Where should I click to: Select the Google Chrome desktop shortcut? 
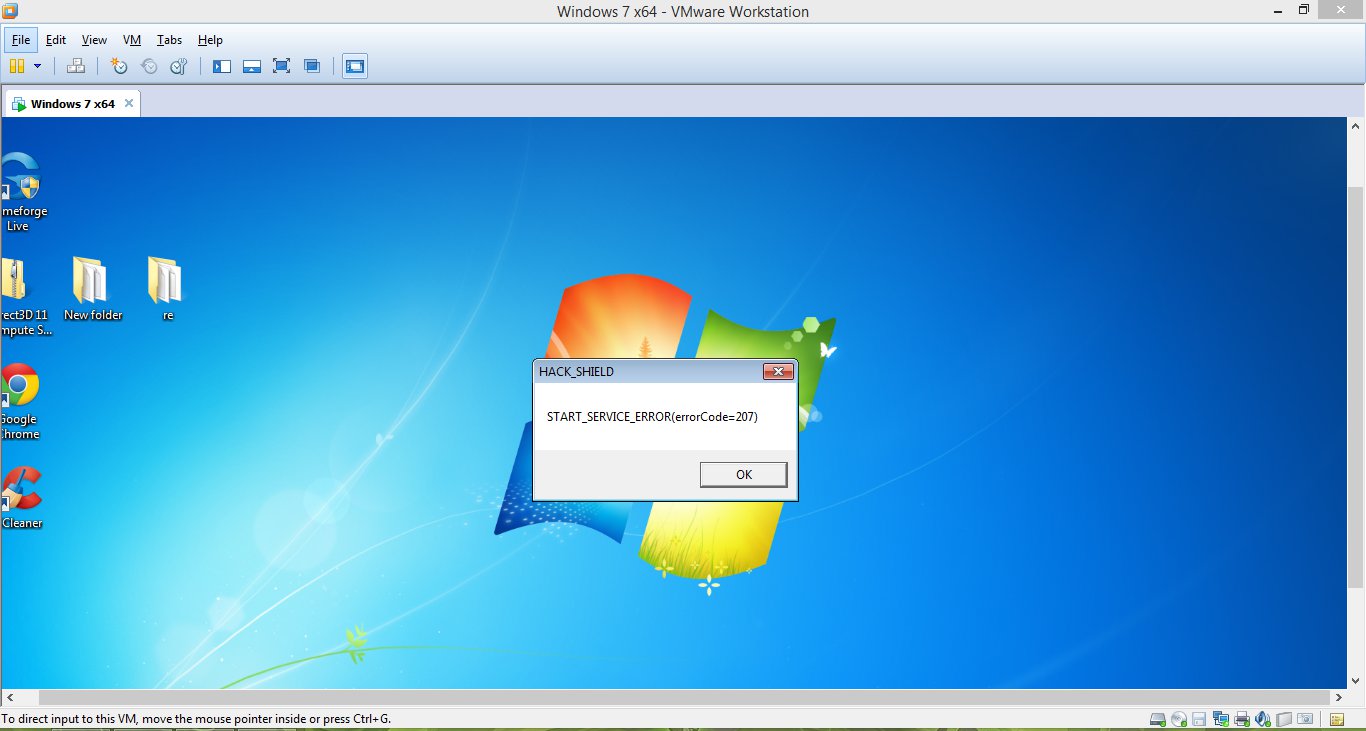tap(20, 401)
